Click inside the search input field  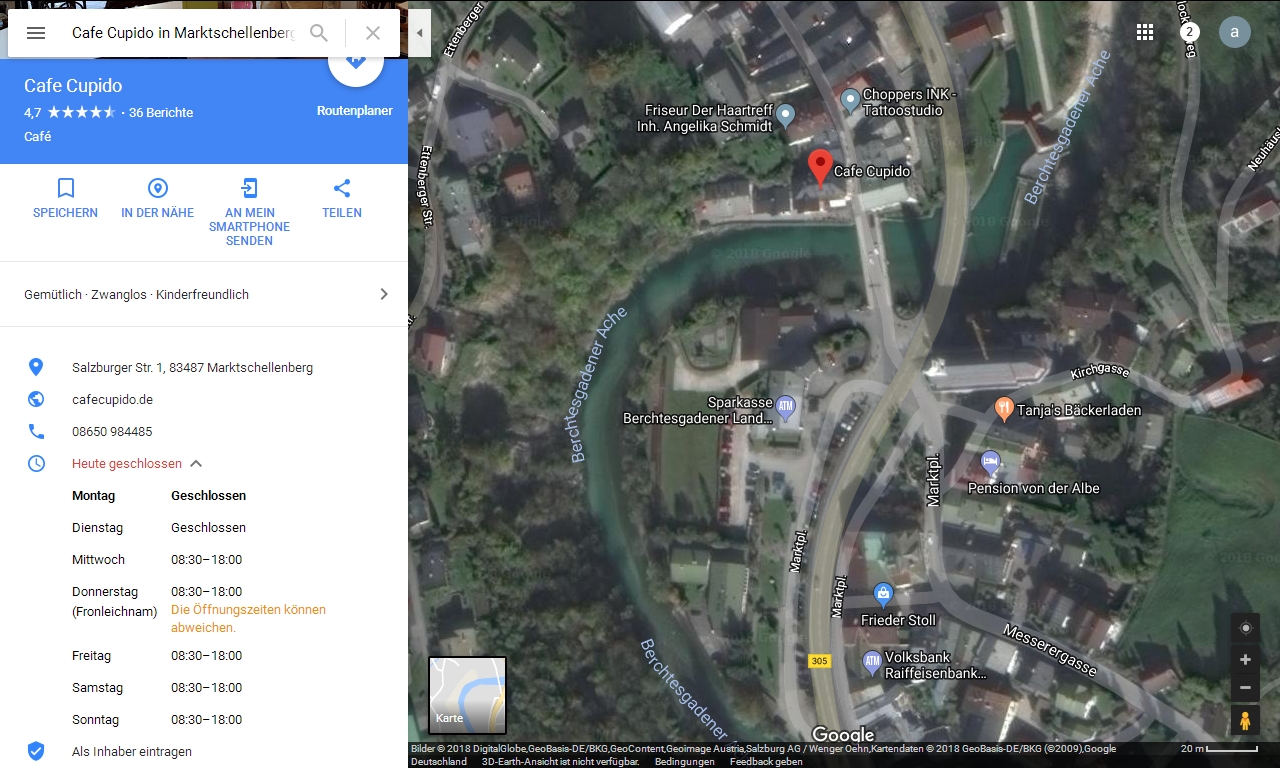(183, 33)
